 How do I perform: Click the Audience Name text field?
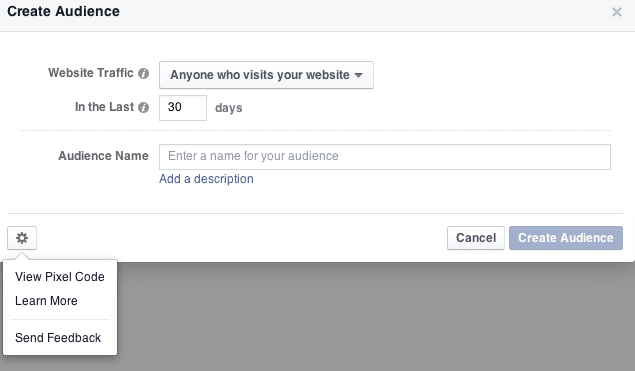click(385, 157)
